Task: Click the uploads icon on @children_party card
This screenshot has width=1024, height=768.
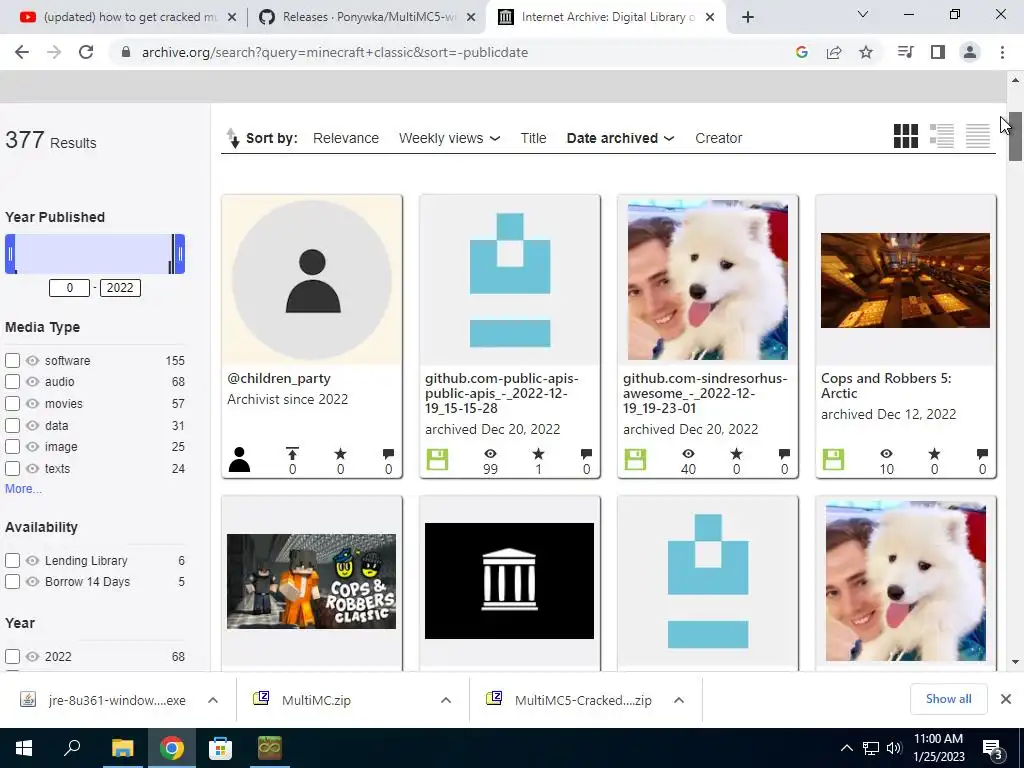Action: [293, 454]
